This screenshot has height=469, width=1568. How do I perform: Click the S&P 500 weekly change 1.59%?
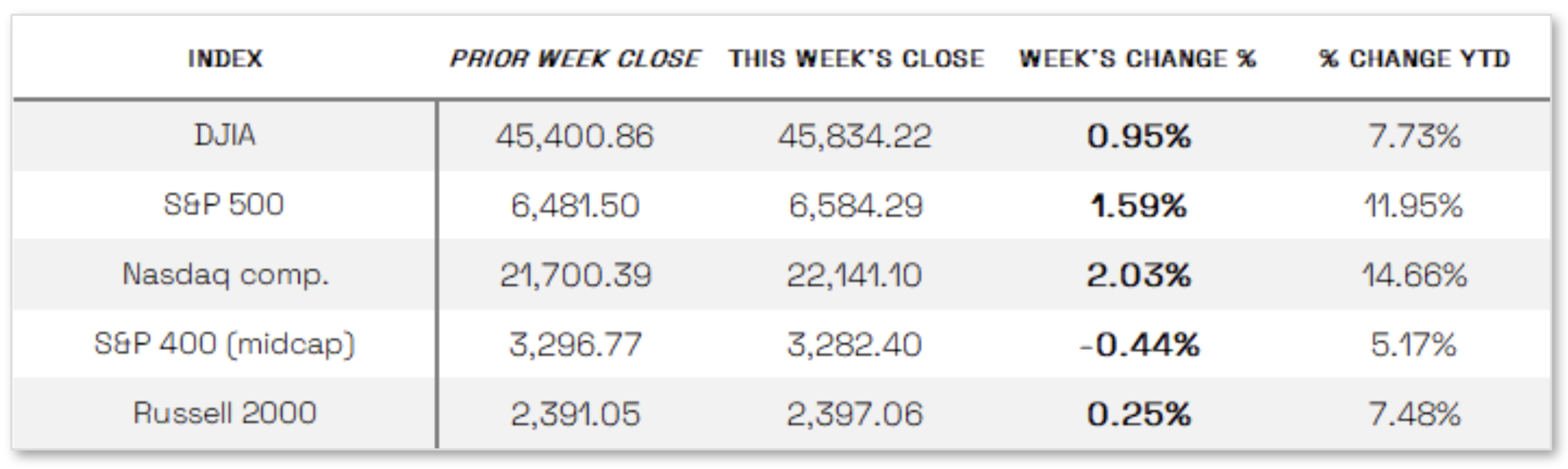(x=1138, y=205)
